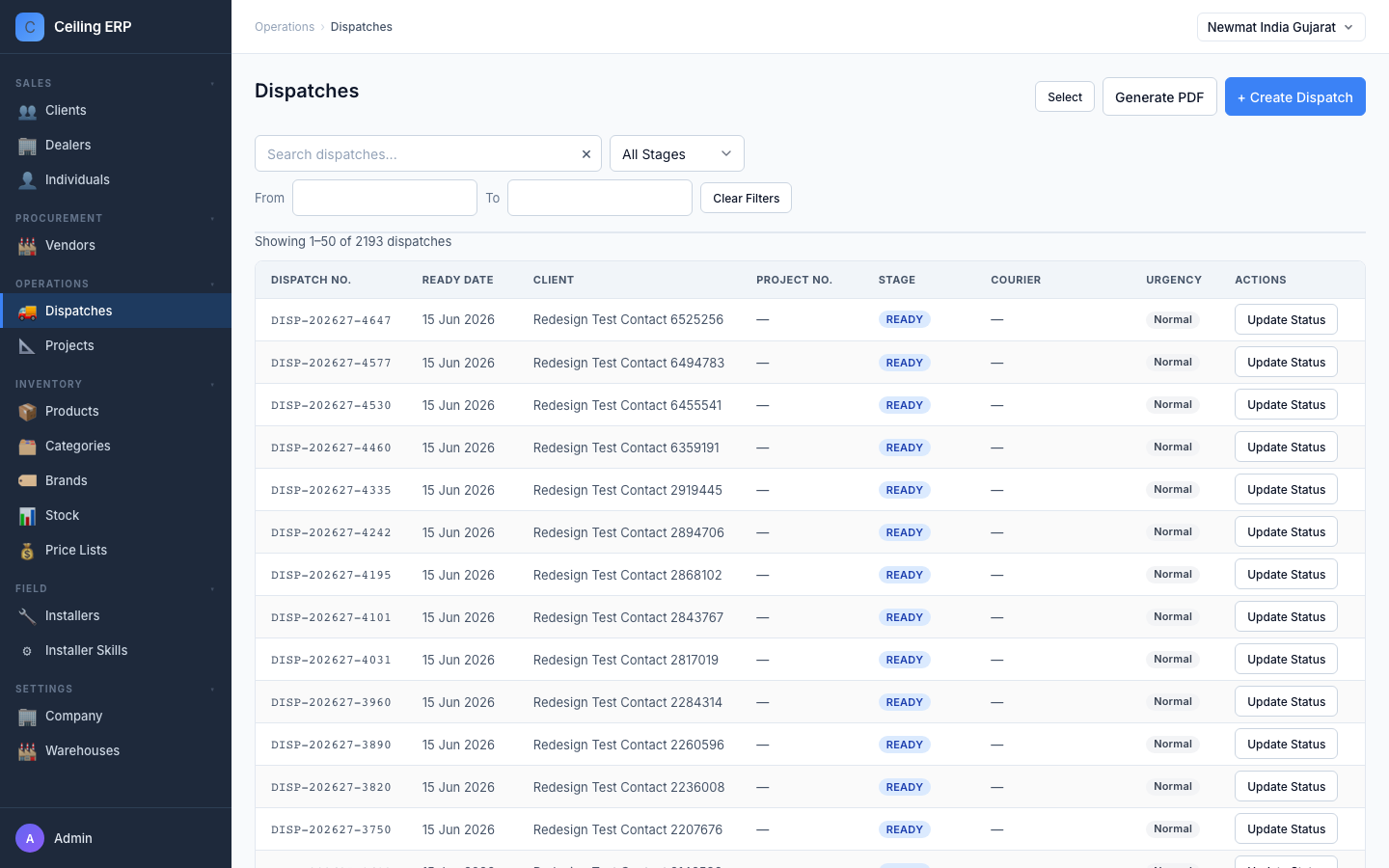
Task: Click client Redesign Test Contact 6455541
Action: [627, 405]
